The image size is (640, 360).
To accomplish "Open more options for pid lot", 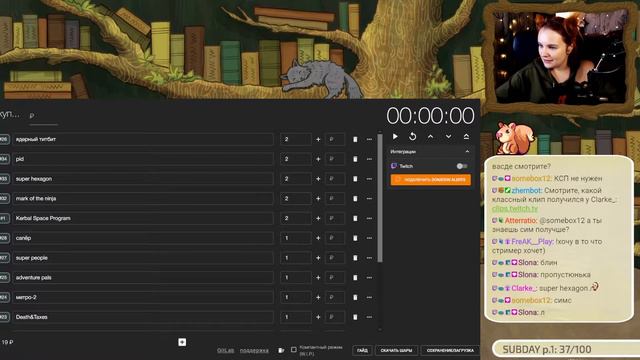I will pos(369,159).
